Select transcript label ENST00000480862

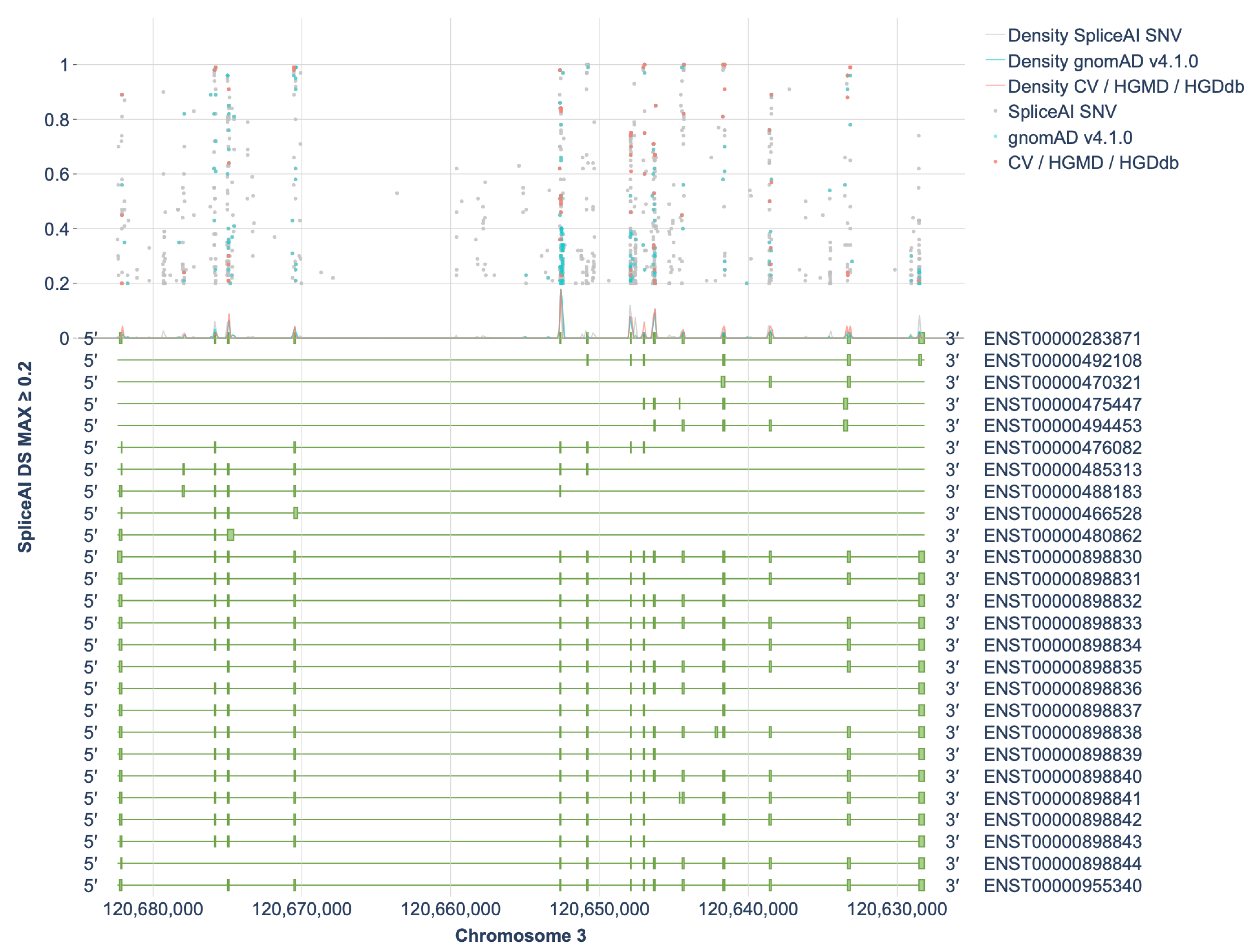1062,535
